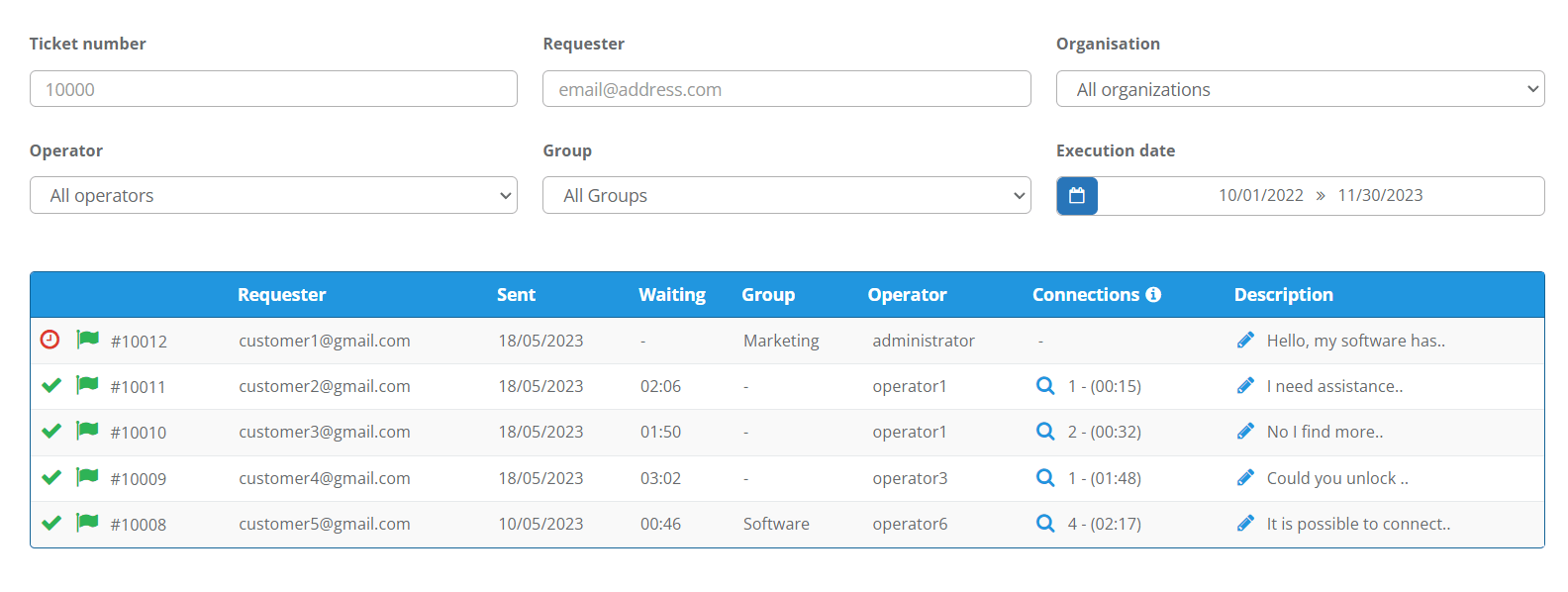Click customer3@gmail.com requester
Image resolution: width=1568 pixels, height=592 pixels.
[325, 432]
